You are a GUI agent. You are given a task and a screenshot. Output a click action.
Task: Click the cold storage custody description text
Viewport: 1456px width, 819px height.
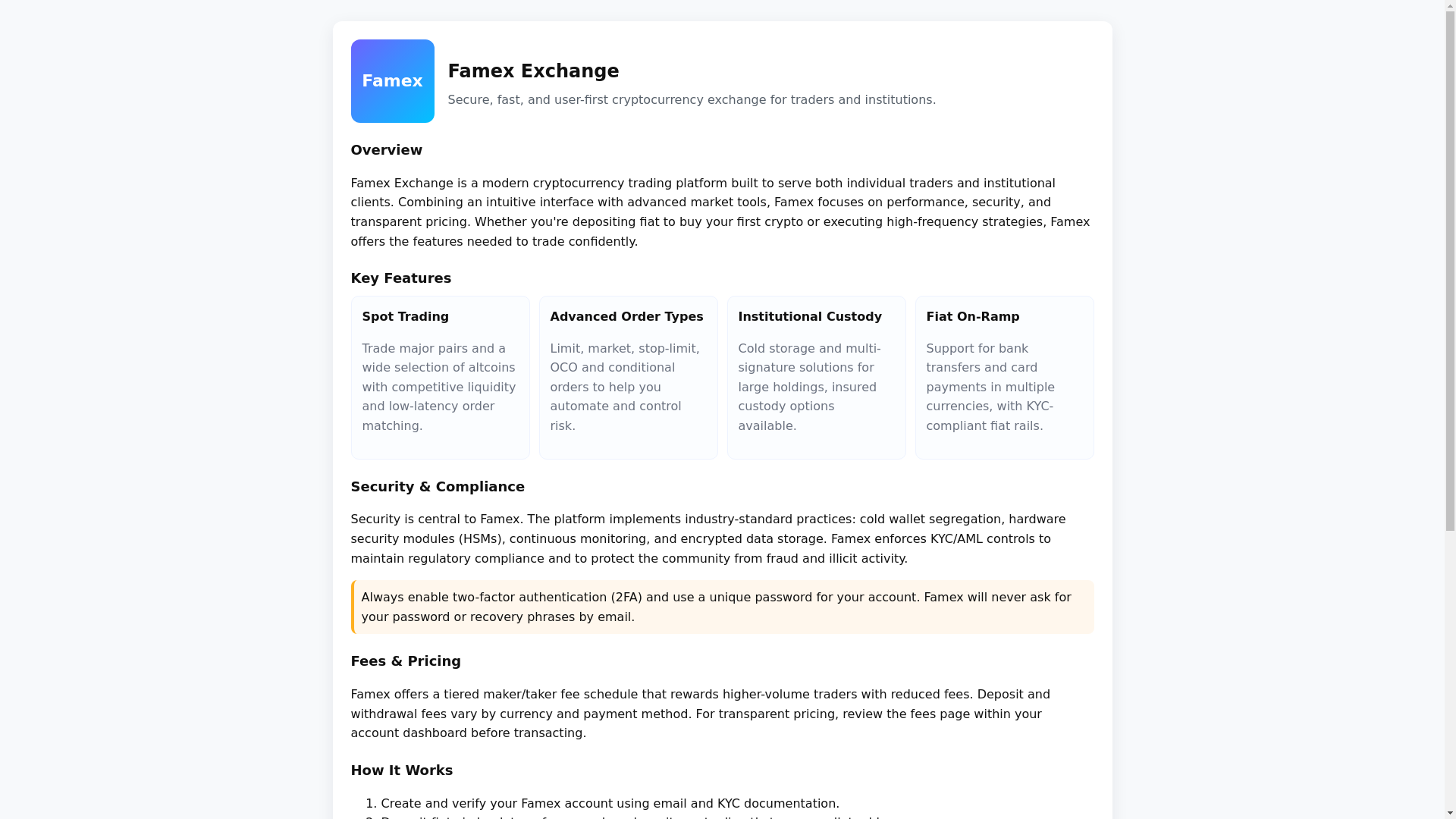point(809,387)
